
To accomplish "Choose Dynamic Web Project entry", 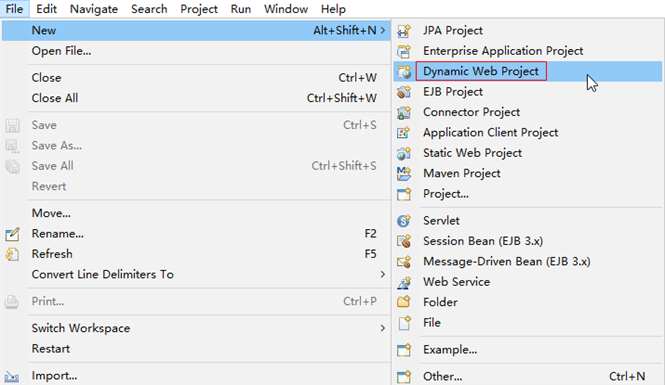I will 528,71.
